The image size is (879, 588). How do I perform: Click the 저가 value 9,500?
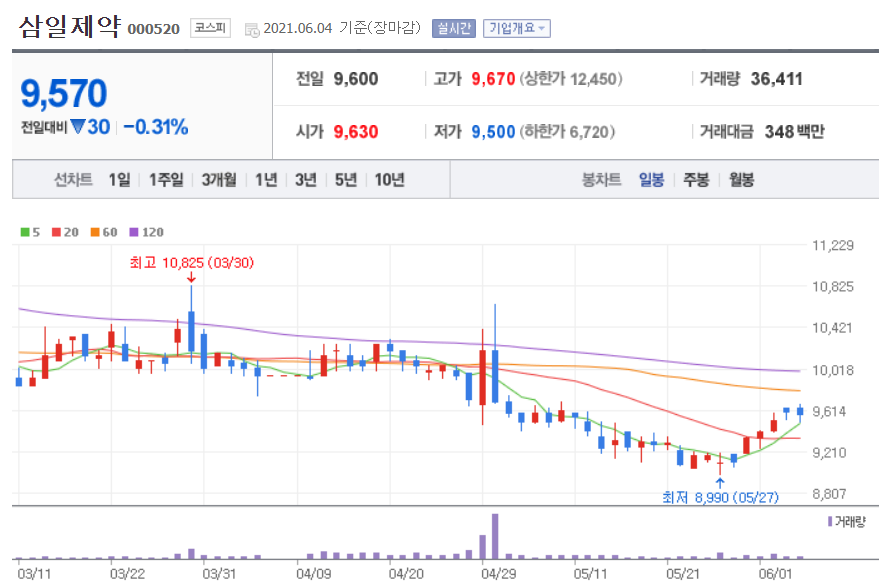click(493, 132)
